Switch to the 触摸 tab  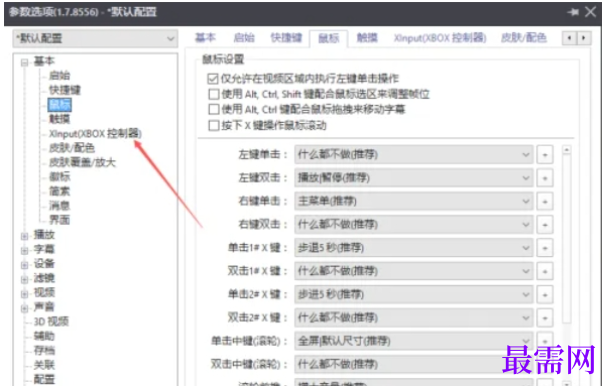coord(367,38)
